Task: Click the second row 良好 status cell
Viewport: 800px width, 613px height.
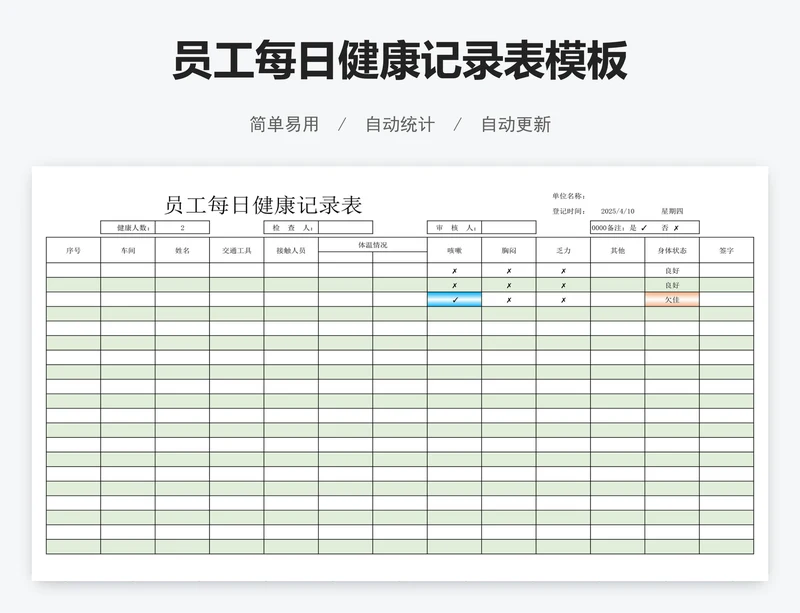Action: coord(672,285)
